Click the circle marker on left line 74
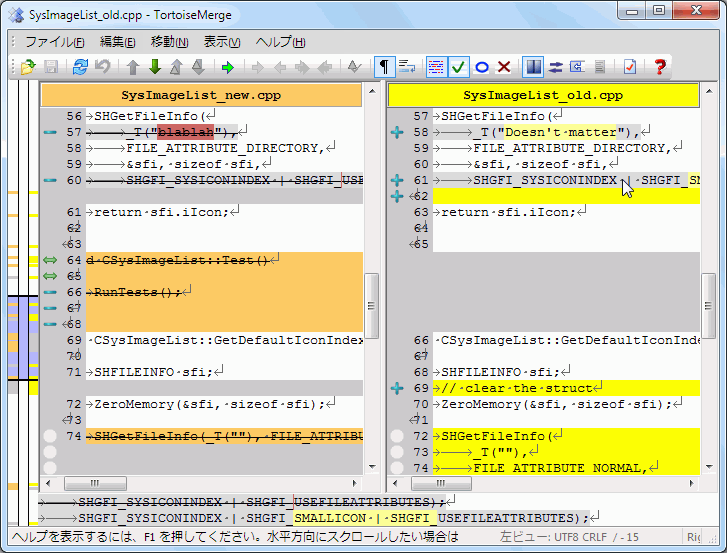 tap(50, 436)
